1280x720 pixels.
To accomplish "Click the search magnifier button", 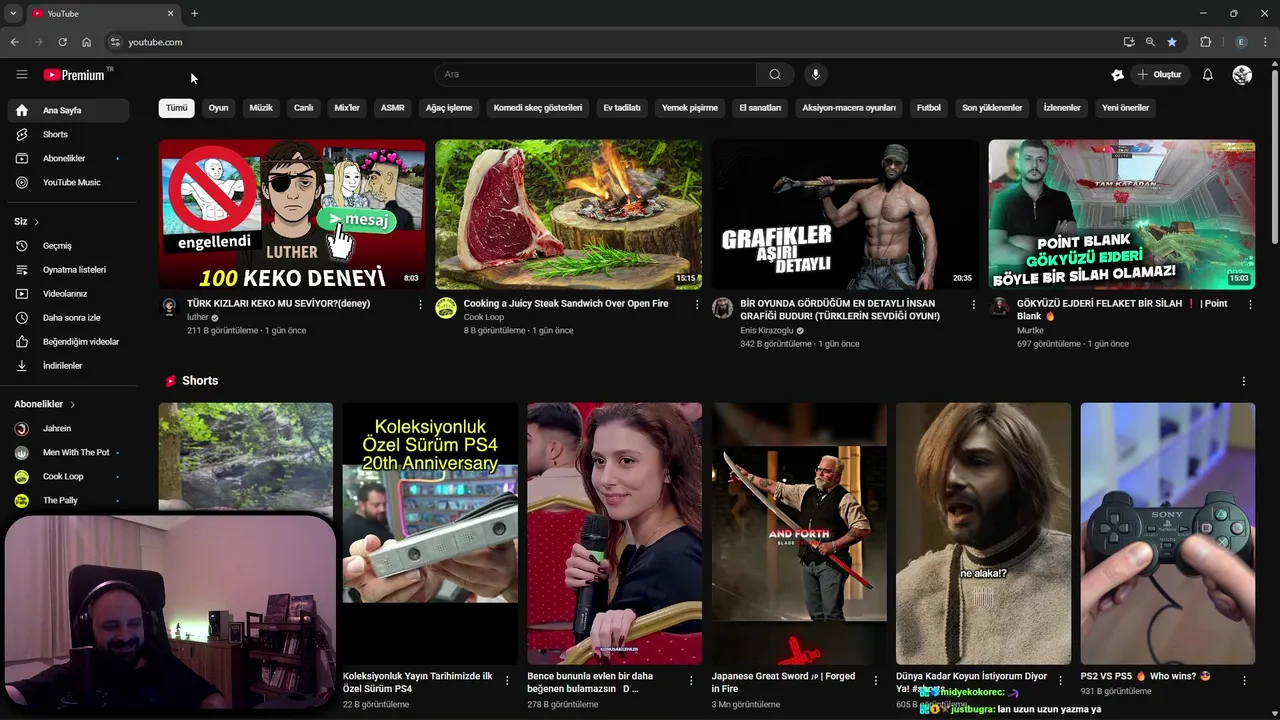I will 775,74.
